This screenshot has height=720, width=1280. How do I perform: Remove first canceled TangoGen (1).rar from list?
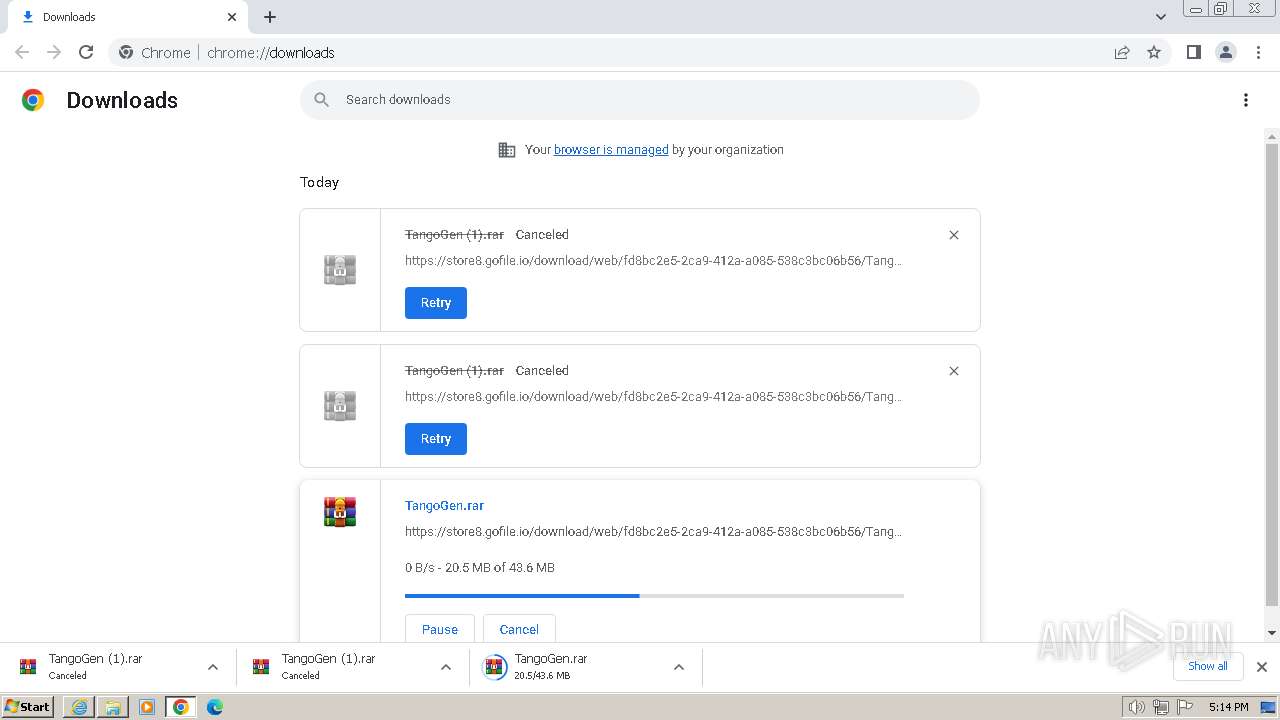point(954,235)
